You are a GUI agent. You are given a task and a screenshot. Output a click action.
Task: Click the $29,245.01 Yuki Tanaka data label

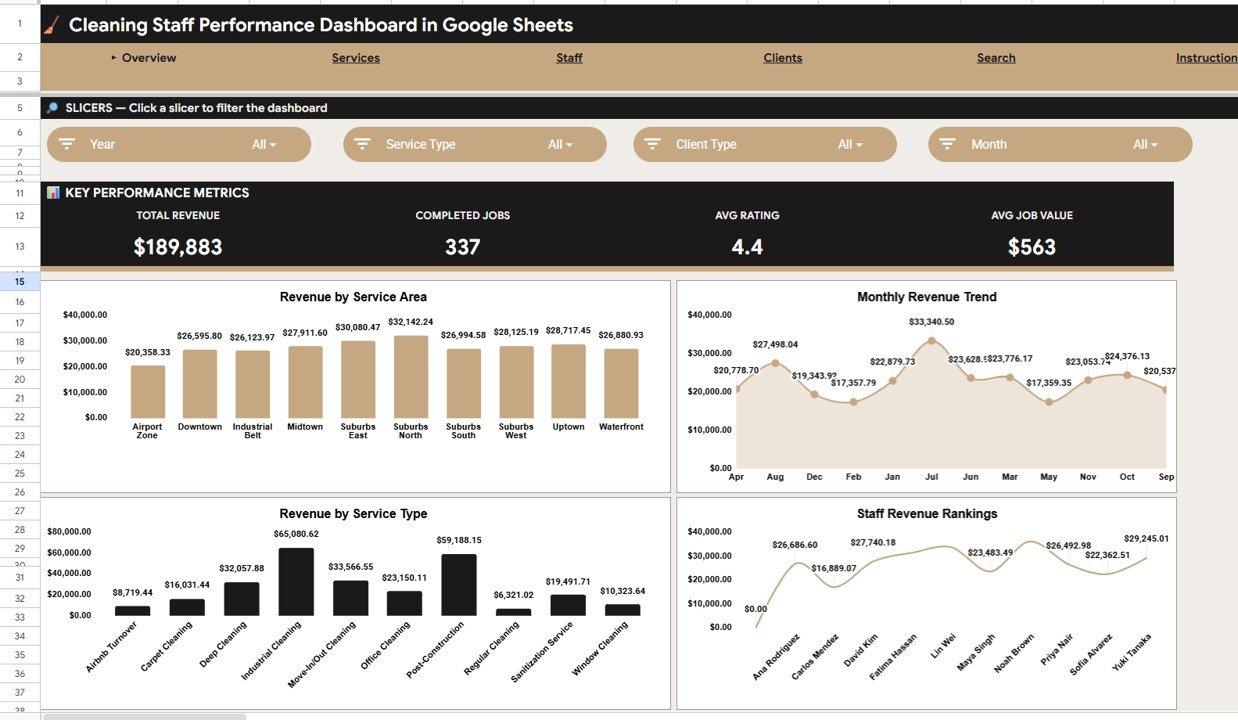pyautogui.click(x=1146, y=538)
